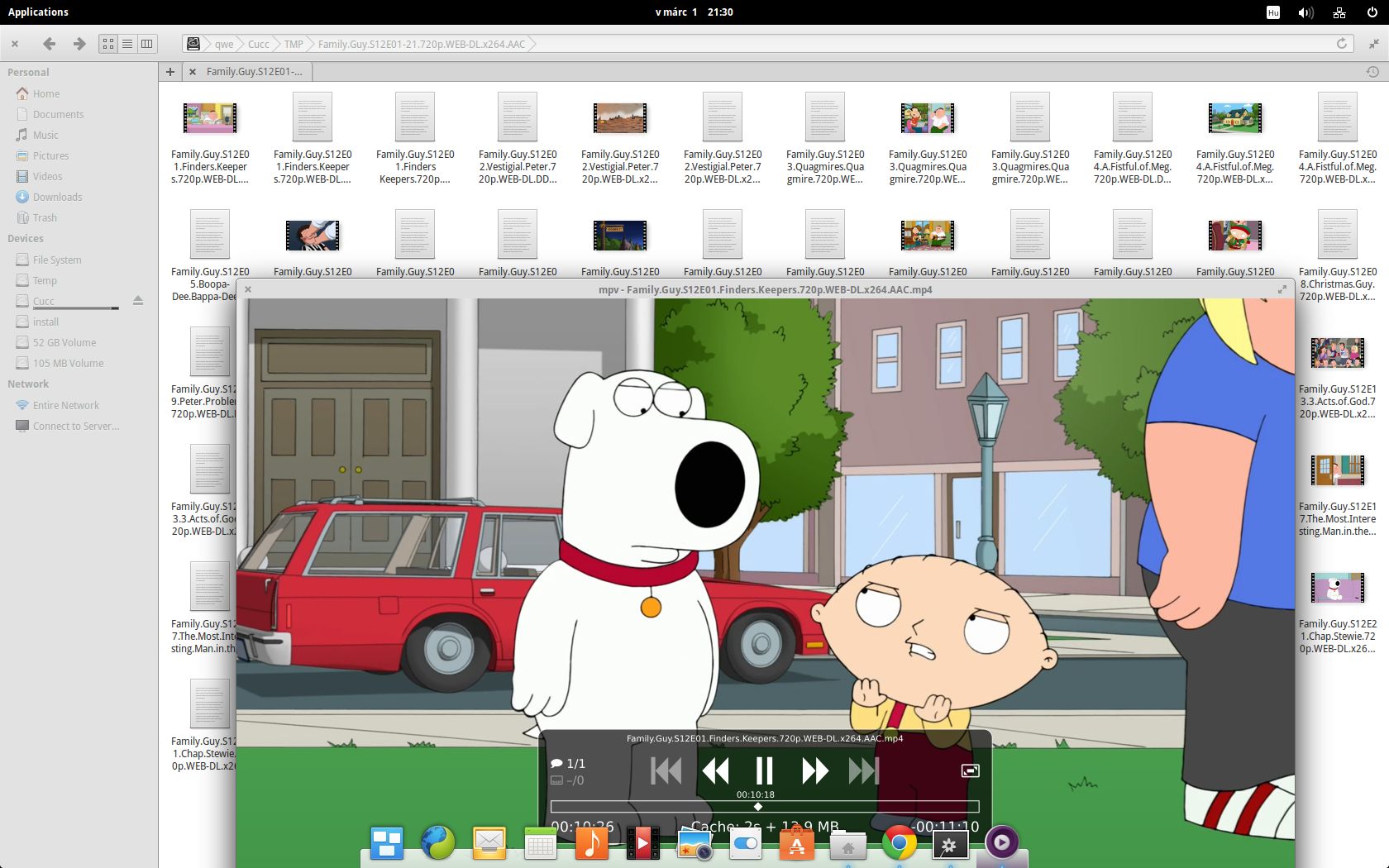Go back in the file manager
The width and height of the screenshot is (1389, 868).
click(x=49, y=44)
